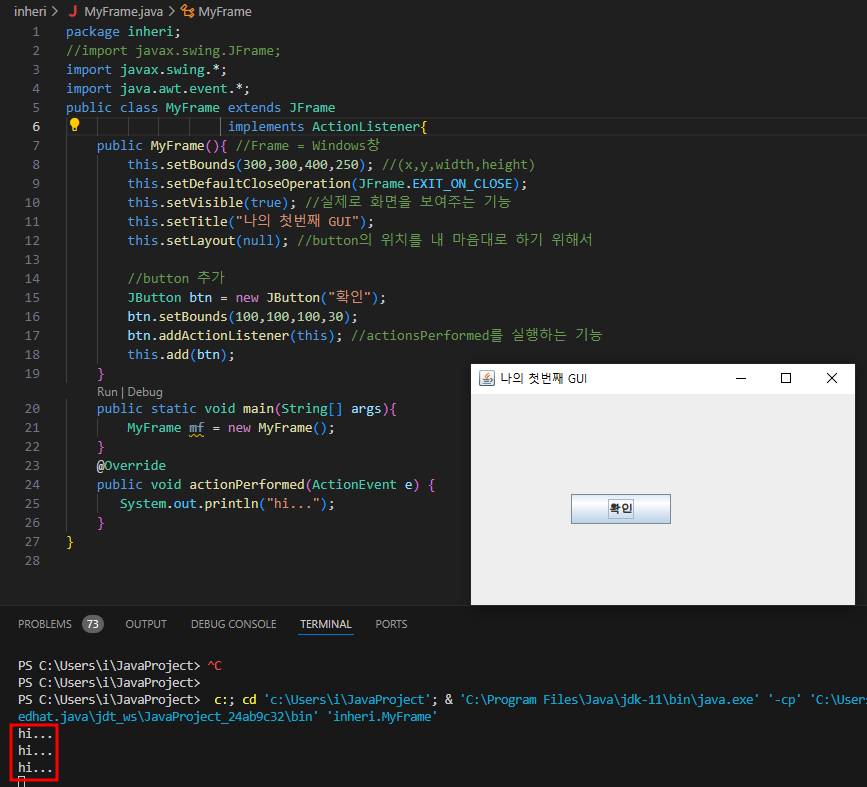Click the MyFrame class breadcrumb item
Viewport: 867px width, 787px height.
(x=224, y=11)
